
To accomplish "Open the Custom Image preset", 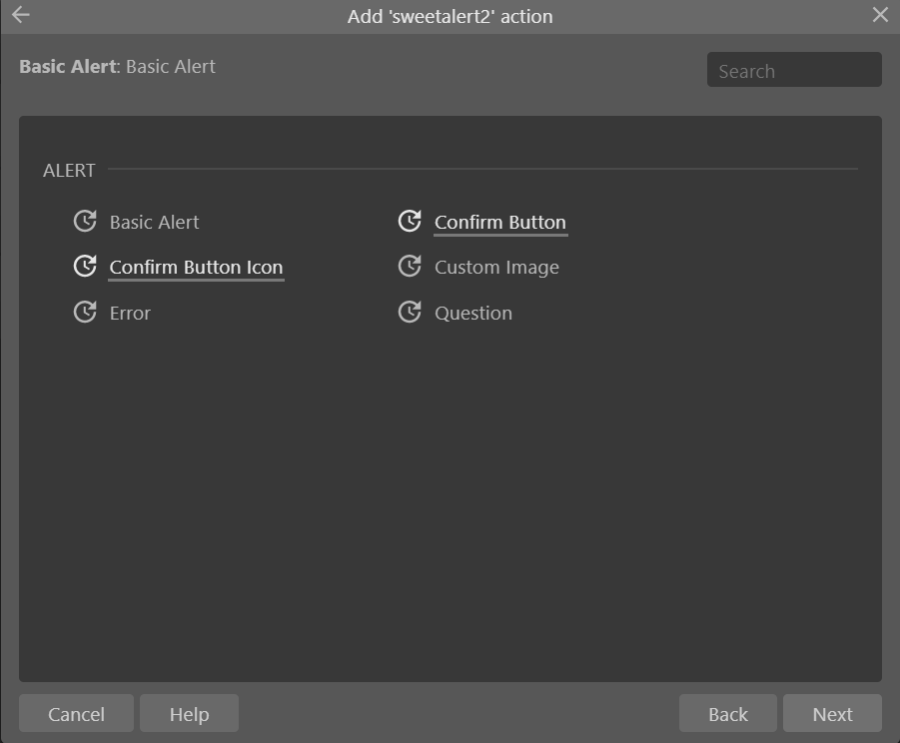I will point(496,267).
